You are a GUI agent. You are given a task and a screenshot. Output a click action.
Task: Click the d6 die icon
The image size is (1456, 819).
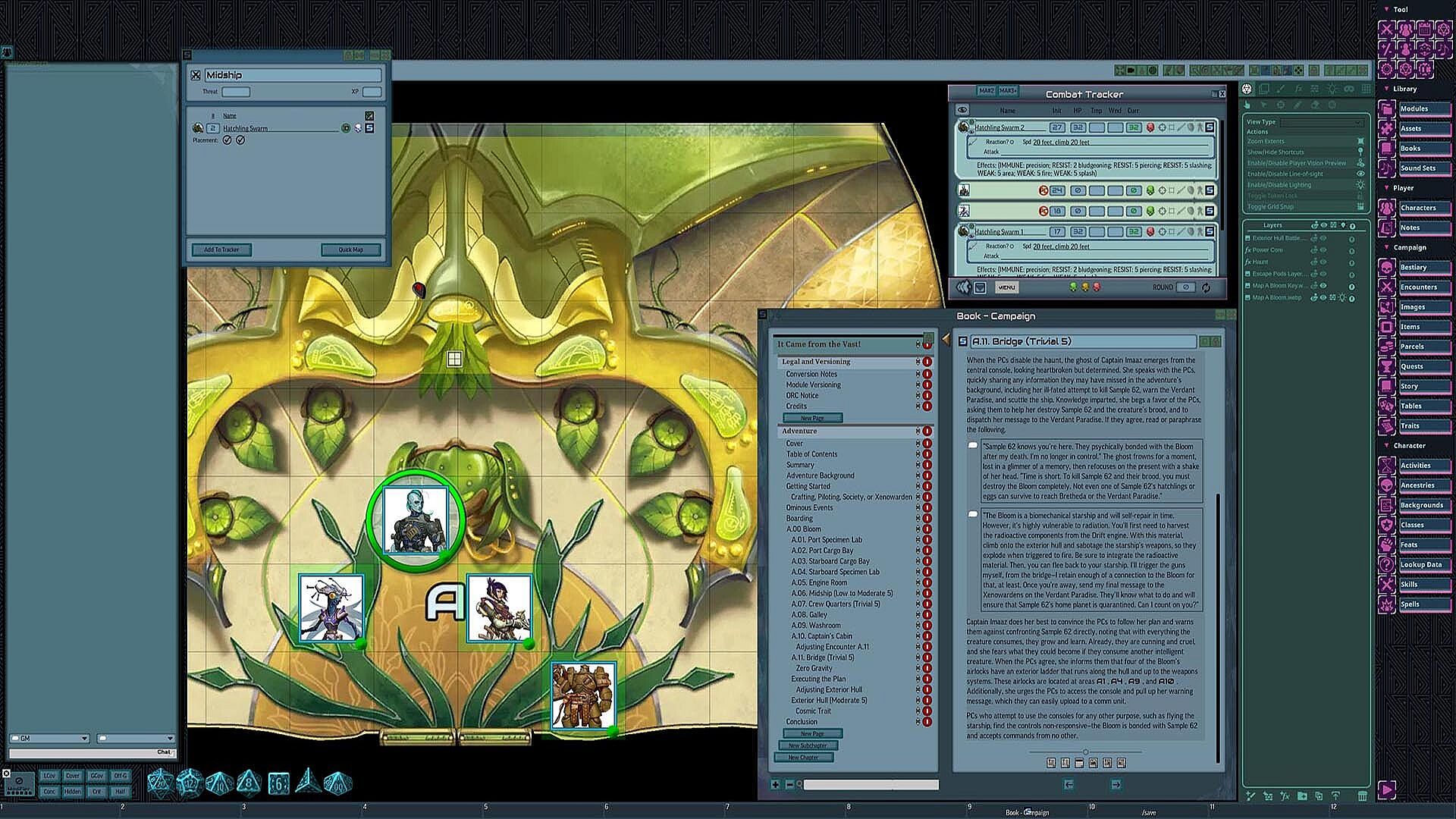[278, 783]
